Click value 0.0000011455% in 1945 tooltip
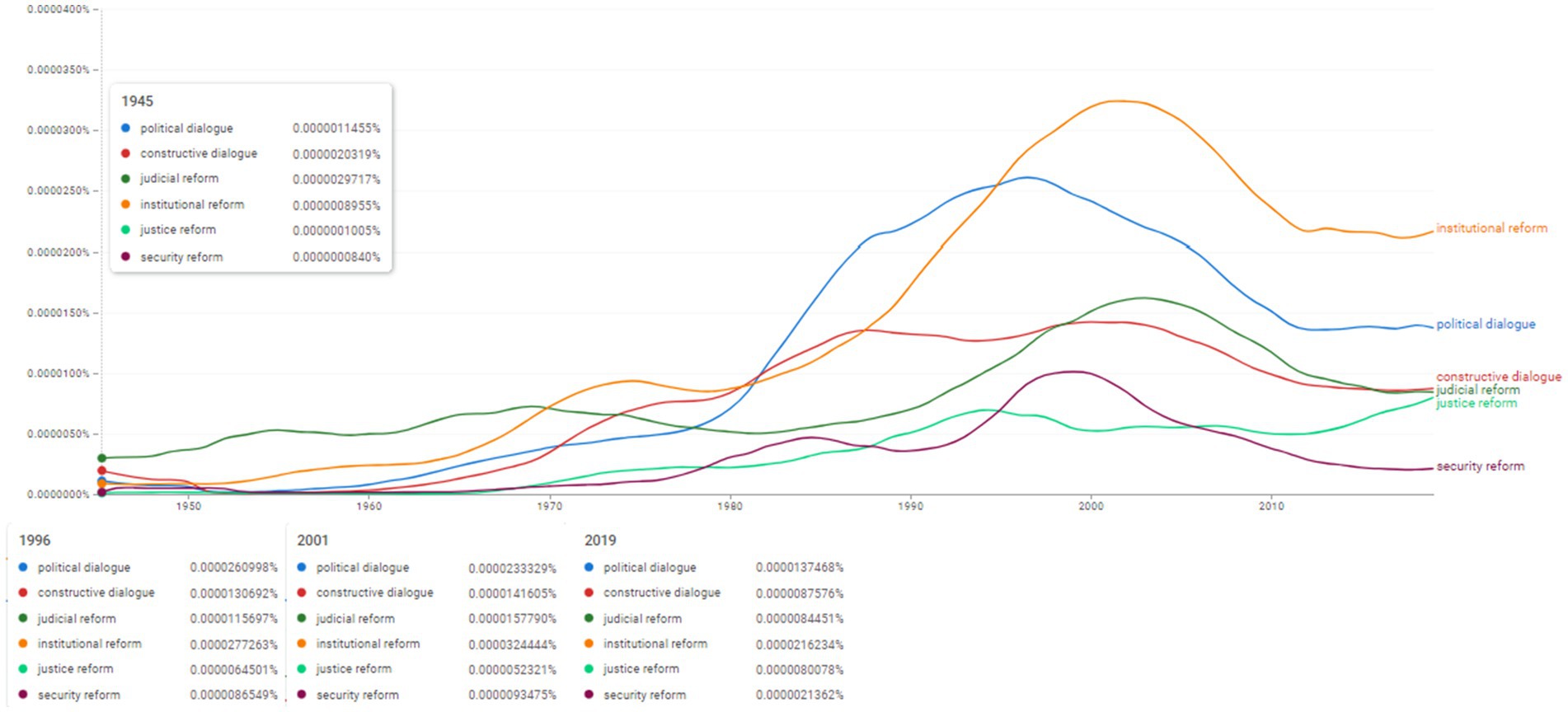 click(x=336, y=129)
